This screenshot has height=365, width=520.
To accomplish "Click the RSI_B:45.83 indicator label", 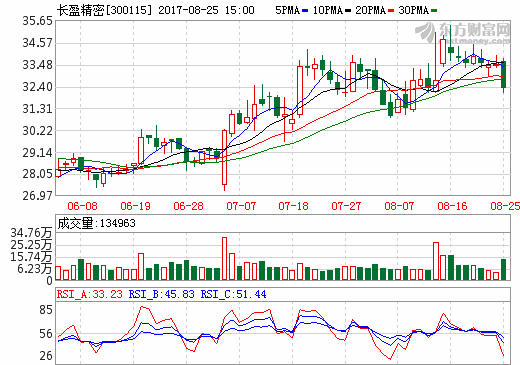I will pos(161,294).
